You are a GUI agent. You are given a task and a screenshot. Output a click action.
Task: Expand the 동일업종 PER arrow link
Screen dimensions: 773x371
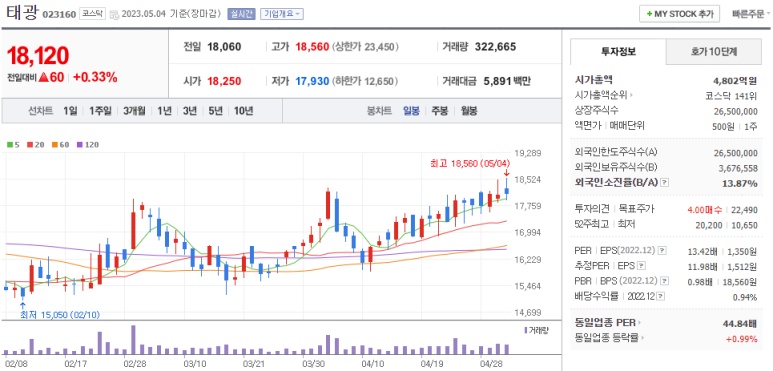click(639, 323)
